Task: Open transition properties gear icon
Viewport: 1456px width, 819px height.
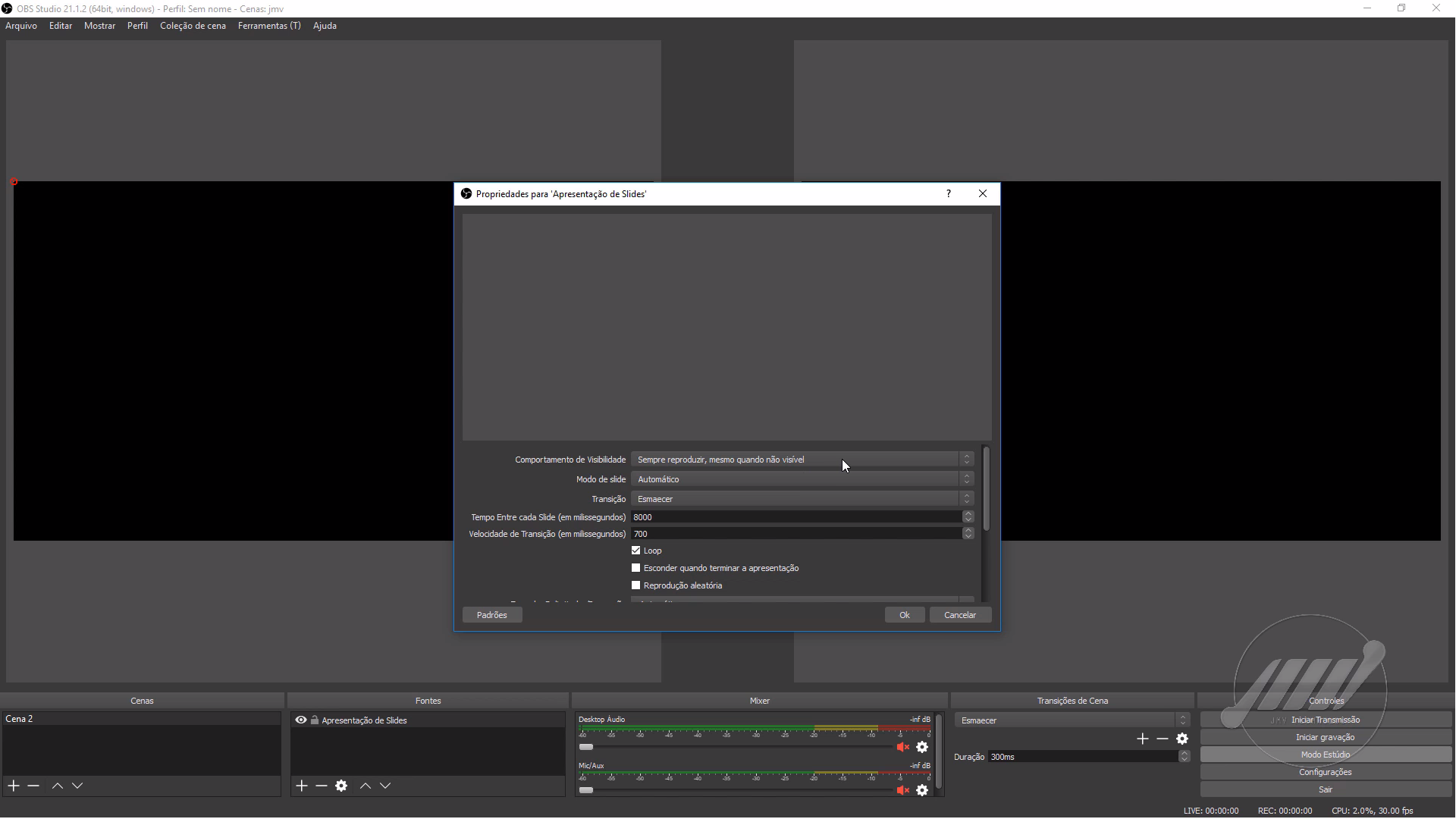Action: point(1182,739)
